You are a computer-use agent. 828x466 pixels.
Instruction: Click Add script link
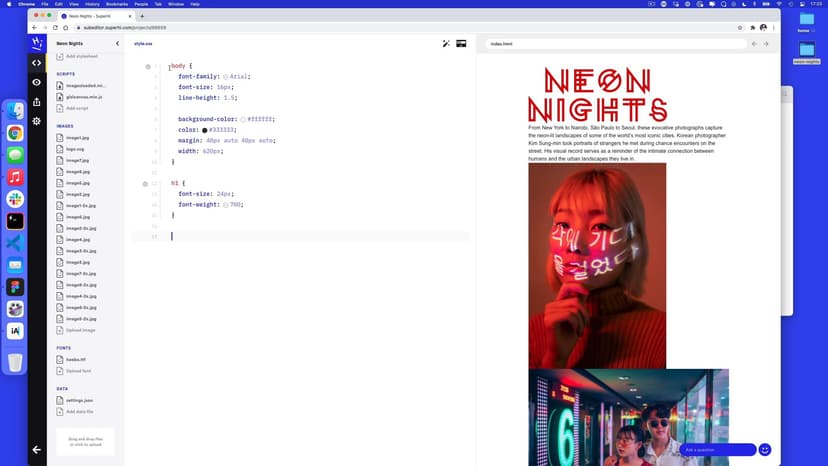(x=76, y=107)
